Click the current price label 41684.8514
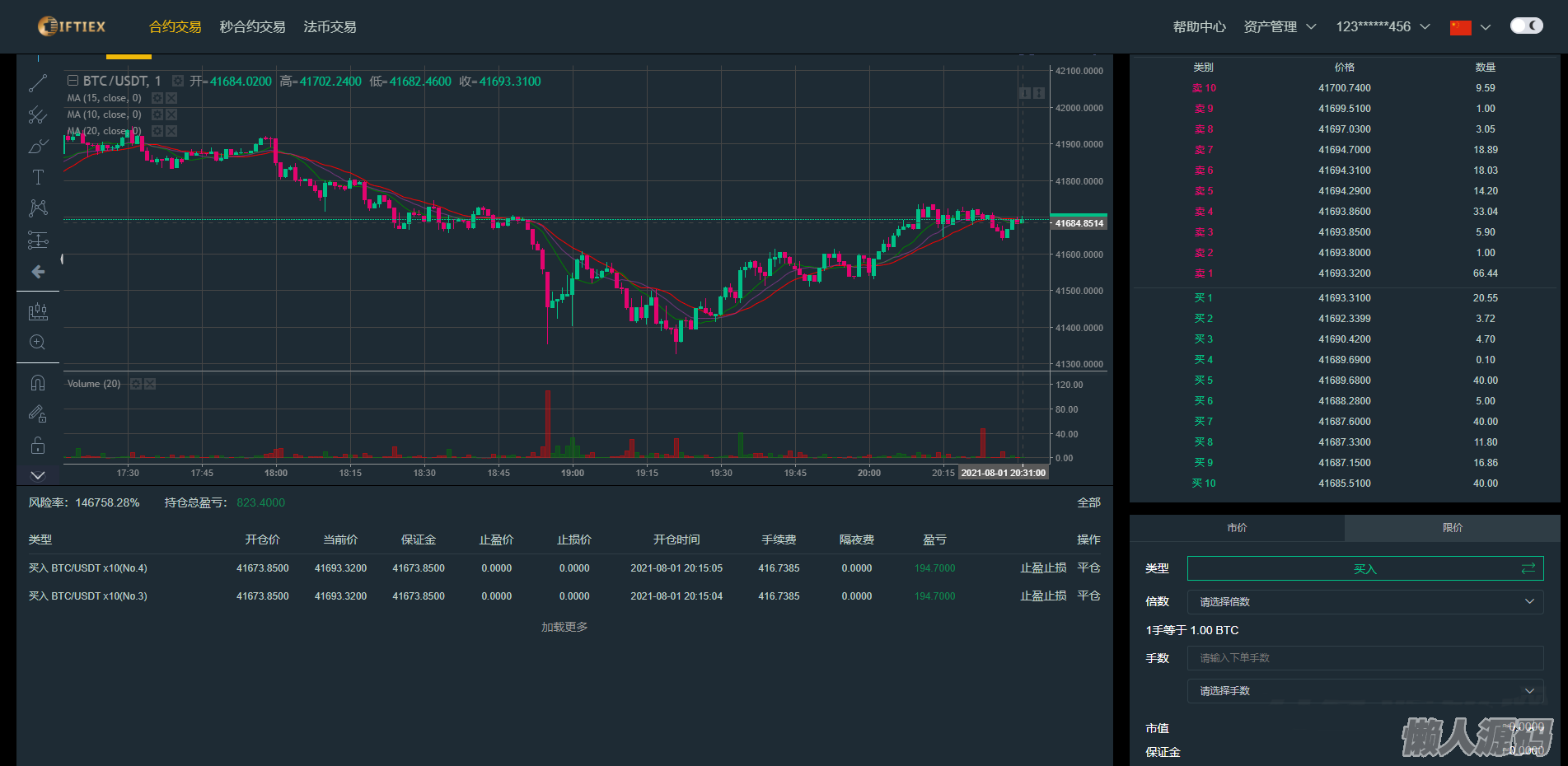 1079,223
